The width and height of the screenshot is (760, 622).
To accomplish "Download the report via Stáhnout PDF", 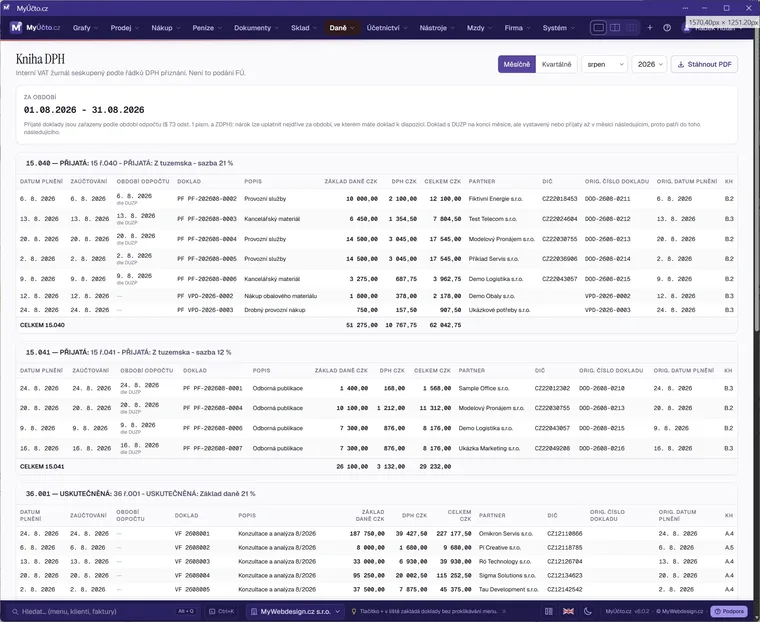I will [x=704, y=64].
